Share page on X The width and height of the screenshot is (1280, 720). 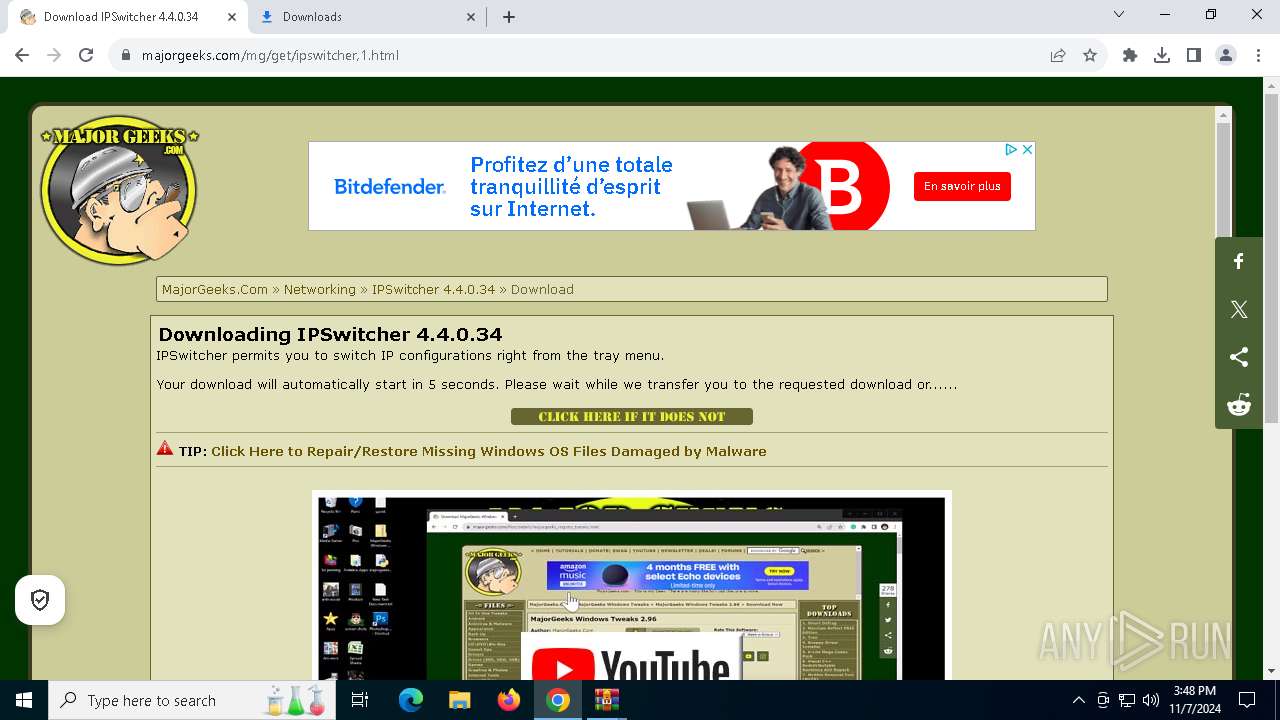1239,309
